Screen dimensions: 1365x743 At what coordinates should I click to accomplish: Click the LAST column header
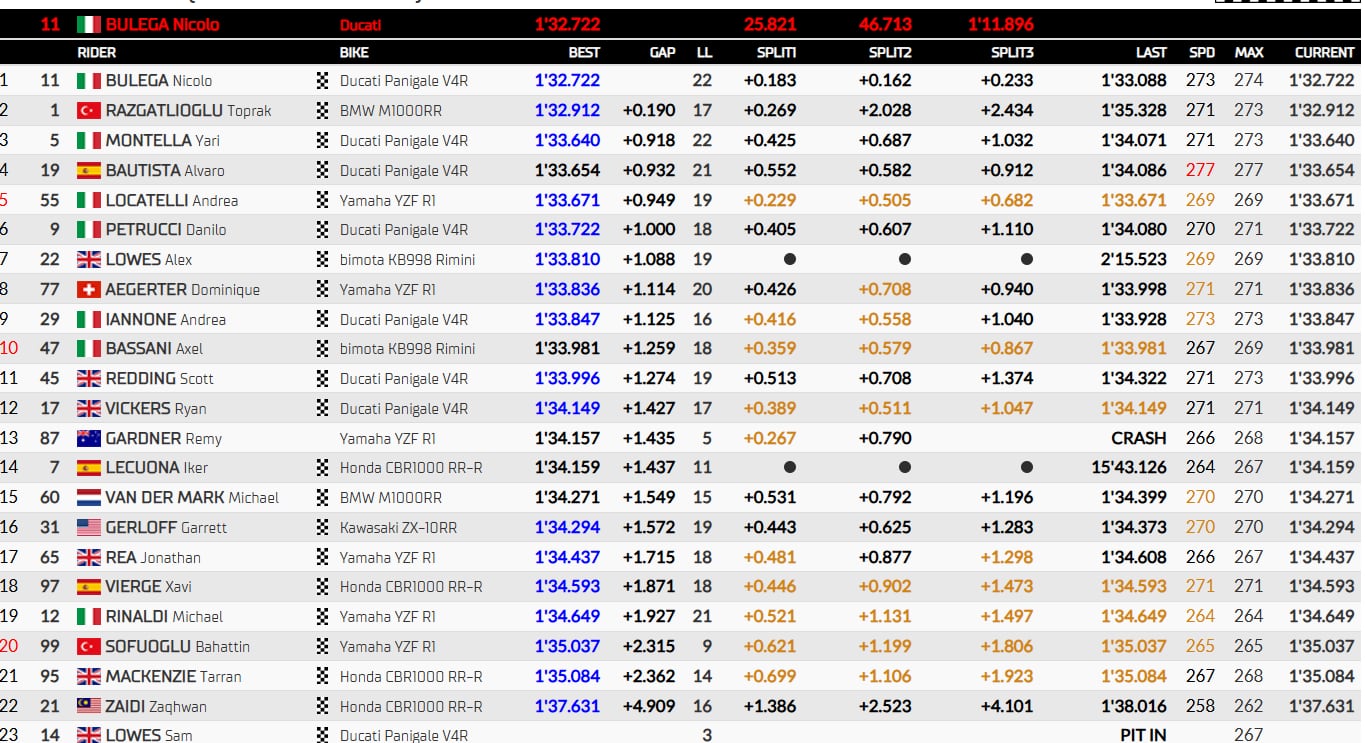pos(1152,52)
